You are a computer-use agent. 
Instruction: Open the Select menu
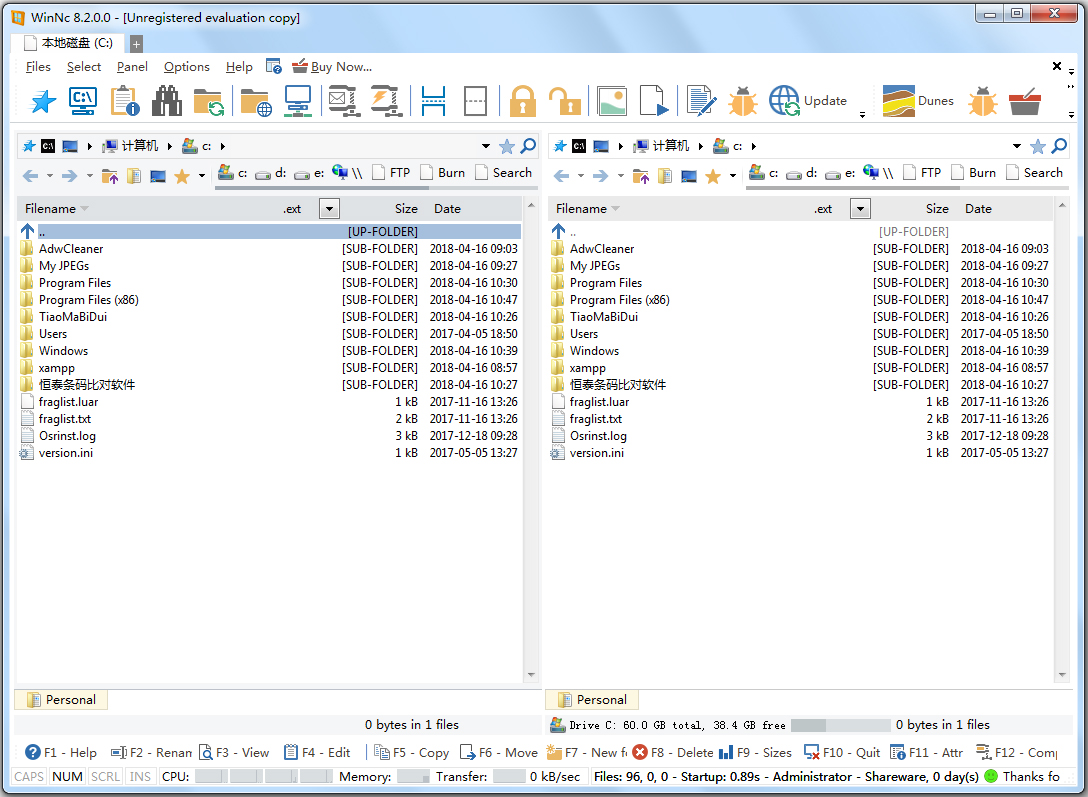pyautogui.click(x=84, y=67)
